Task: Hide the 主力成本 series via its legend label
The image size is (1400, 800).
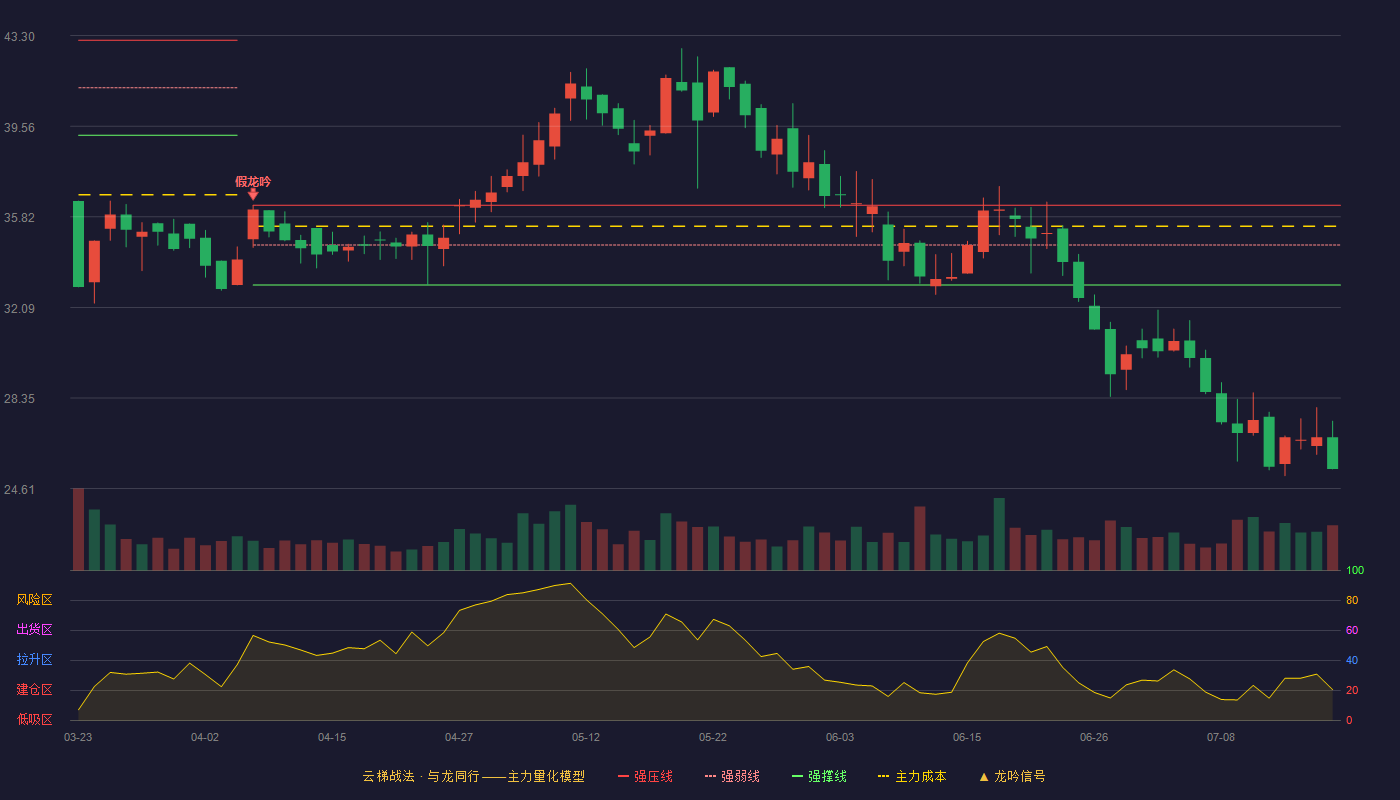Action: click(920, 776)
